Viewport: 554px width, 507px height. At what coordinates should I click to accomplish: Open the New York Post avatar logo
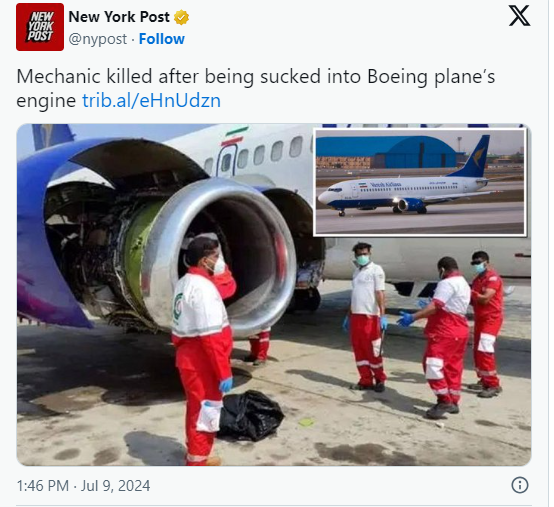(40, 27)
